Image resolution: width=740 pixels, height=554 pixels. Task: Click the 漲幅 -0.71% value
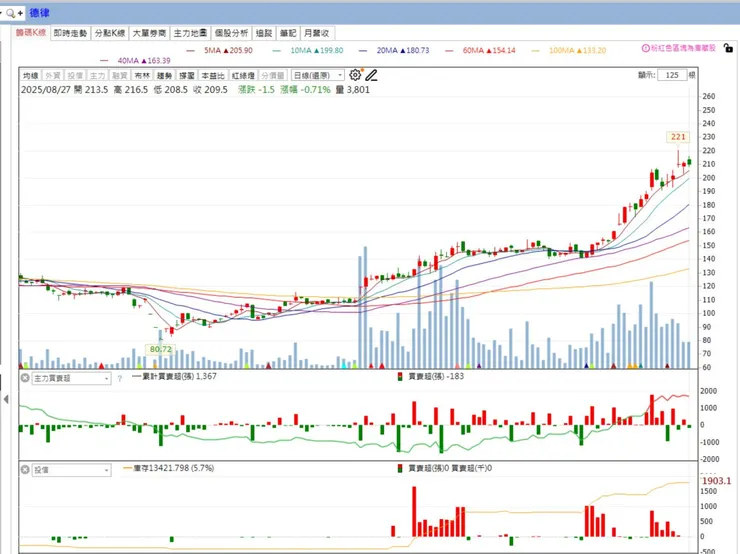[x=305, y=90]
